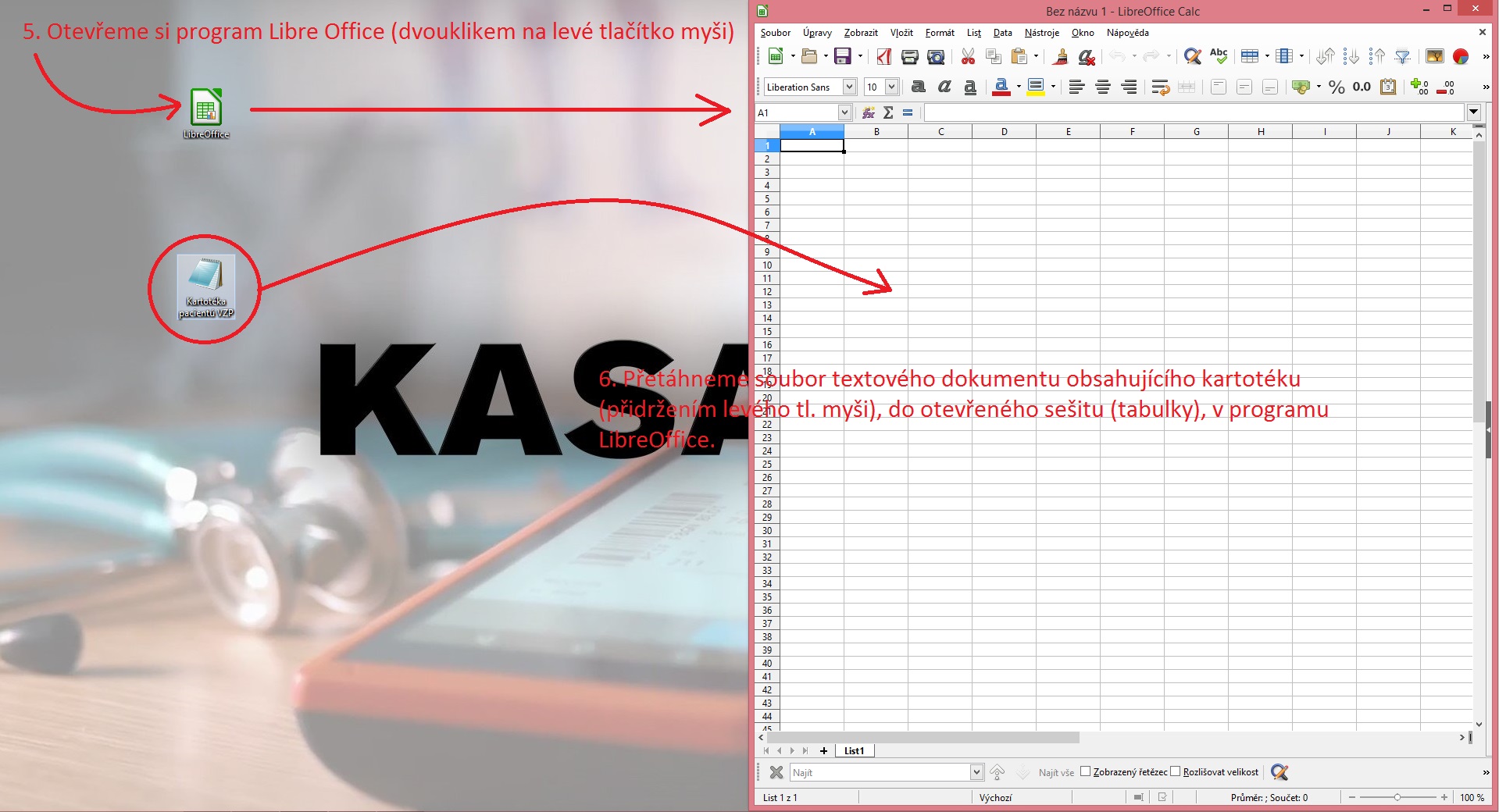1499x812 pixels.
Task: Select the LibreOffice desktop shortcut
Action: point(206,114)
